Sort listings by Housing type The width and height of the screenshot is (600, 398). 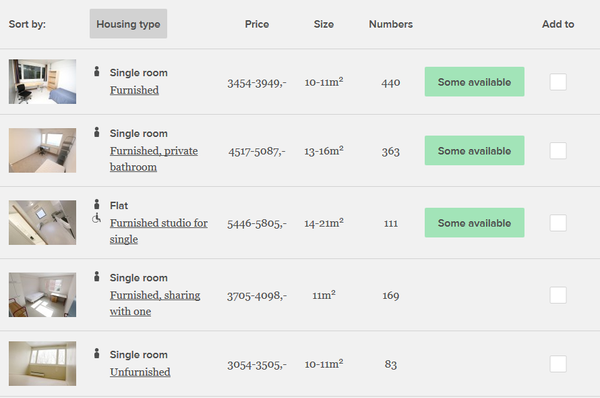[128, 24]
